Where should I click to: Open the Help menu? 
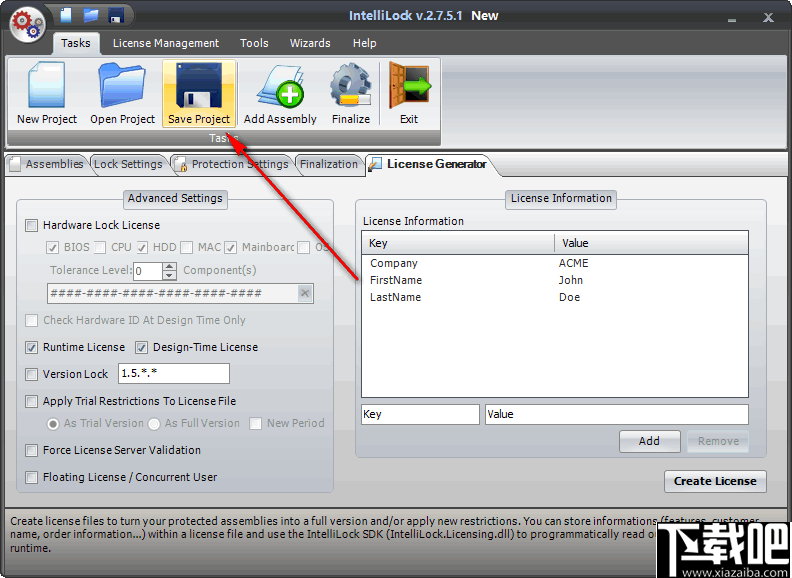click(x=364, y=43)
